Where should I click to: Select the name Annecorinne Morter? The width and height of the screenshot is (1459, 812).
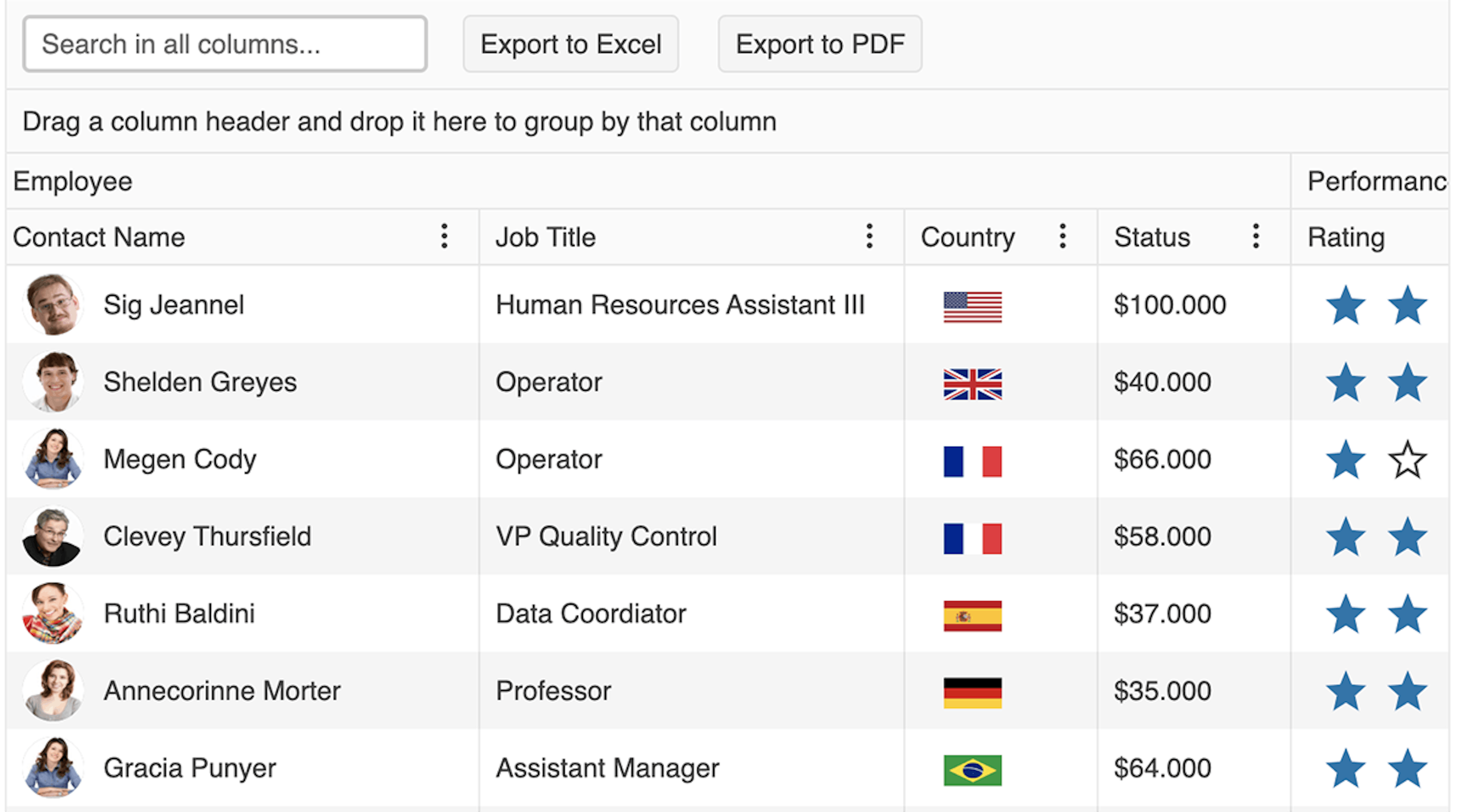222,691
